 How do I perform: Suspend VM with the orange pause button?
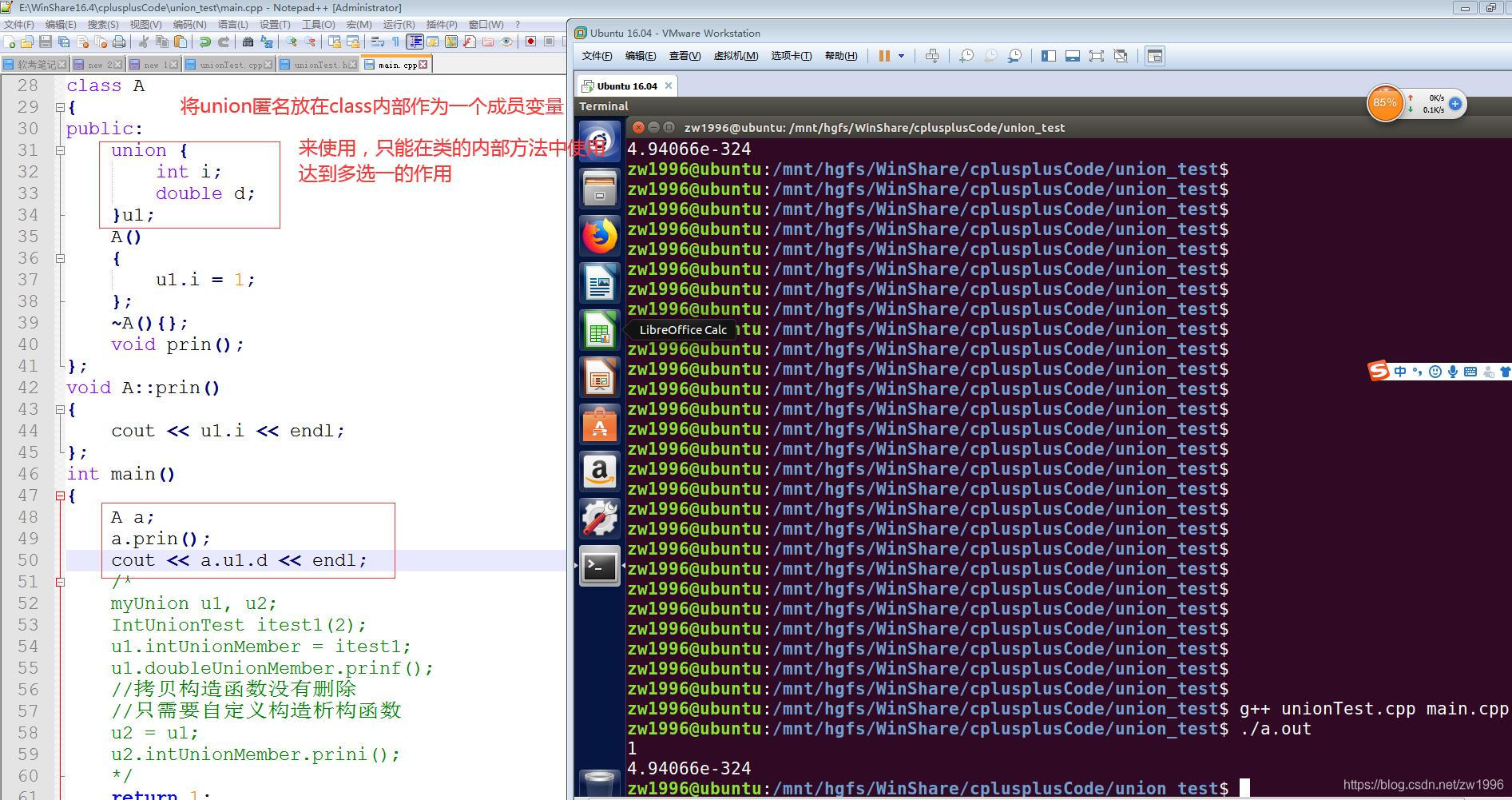pyautogui.click(x=884, y=56)
